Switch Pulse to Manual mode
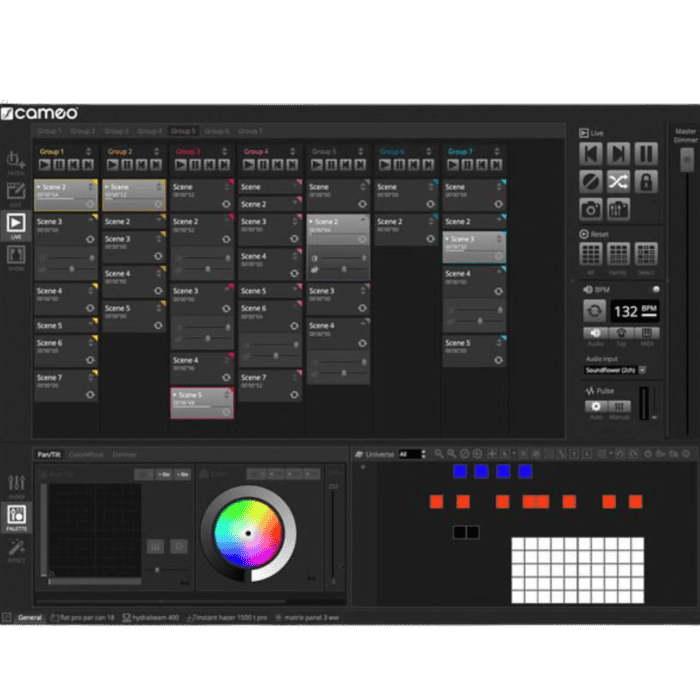This screenshot has height=700, width=700. pyautogui.click(x=621, y=407)
